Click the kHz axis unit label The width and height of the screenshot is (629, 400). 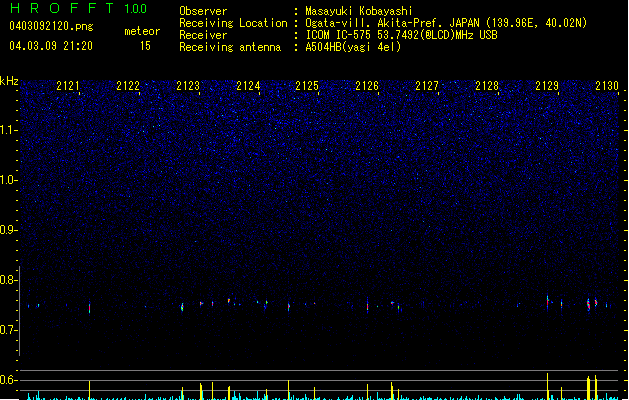9,81
